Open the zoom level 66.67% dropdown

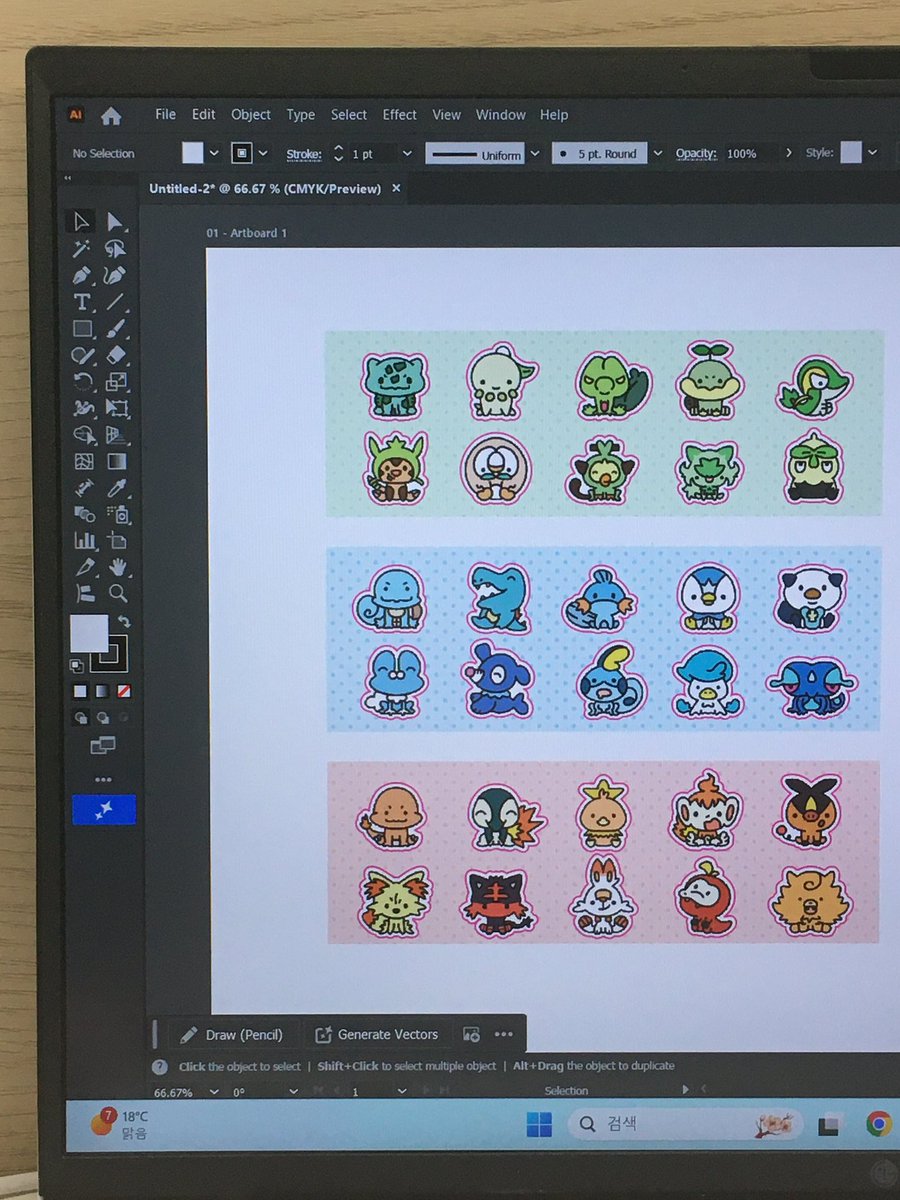[x=213, y=1091]
